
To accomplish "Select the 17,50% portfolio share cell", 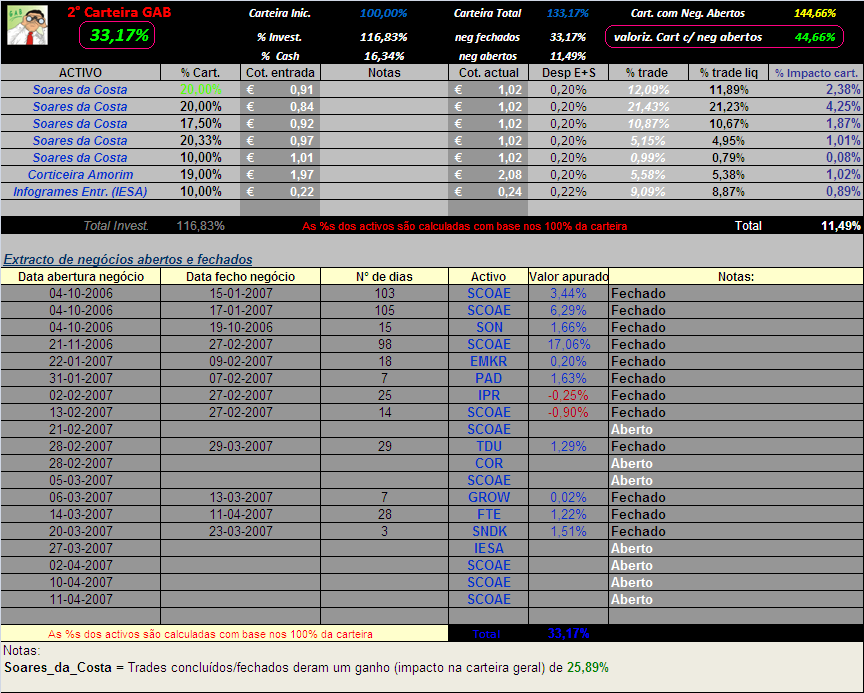I will coord(201,123).
